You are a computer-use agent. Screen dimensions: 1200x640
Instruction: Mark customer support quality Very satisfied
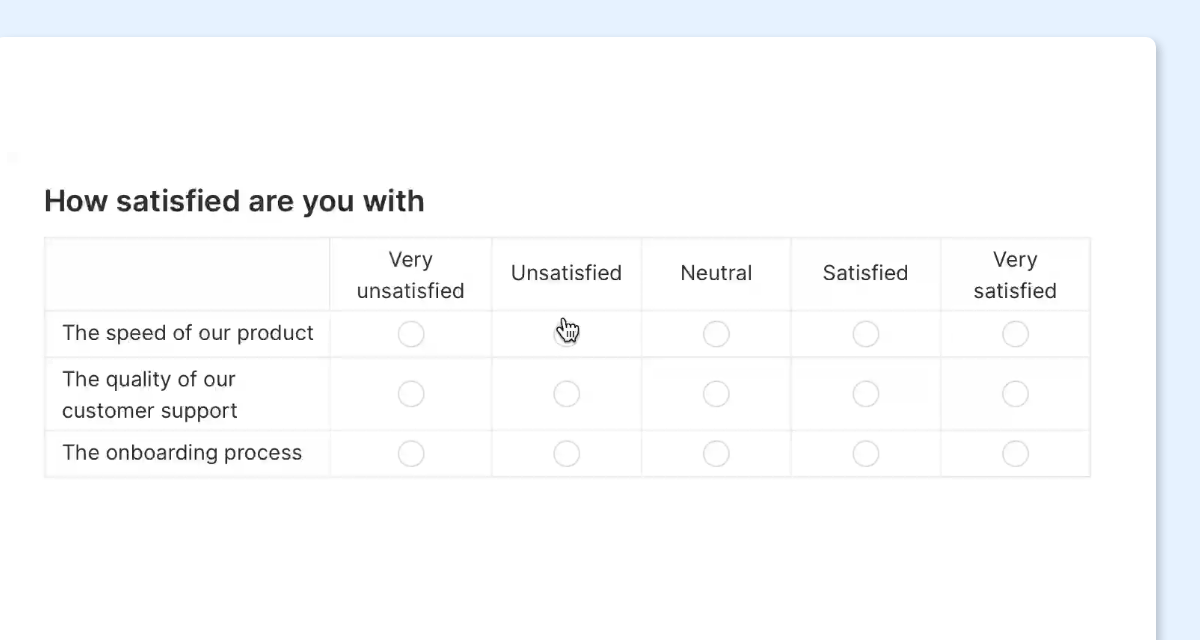(x=1015, y=394)
